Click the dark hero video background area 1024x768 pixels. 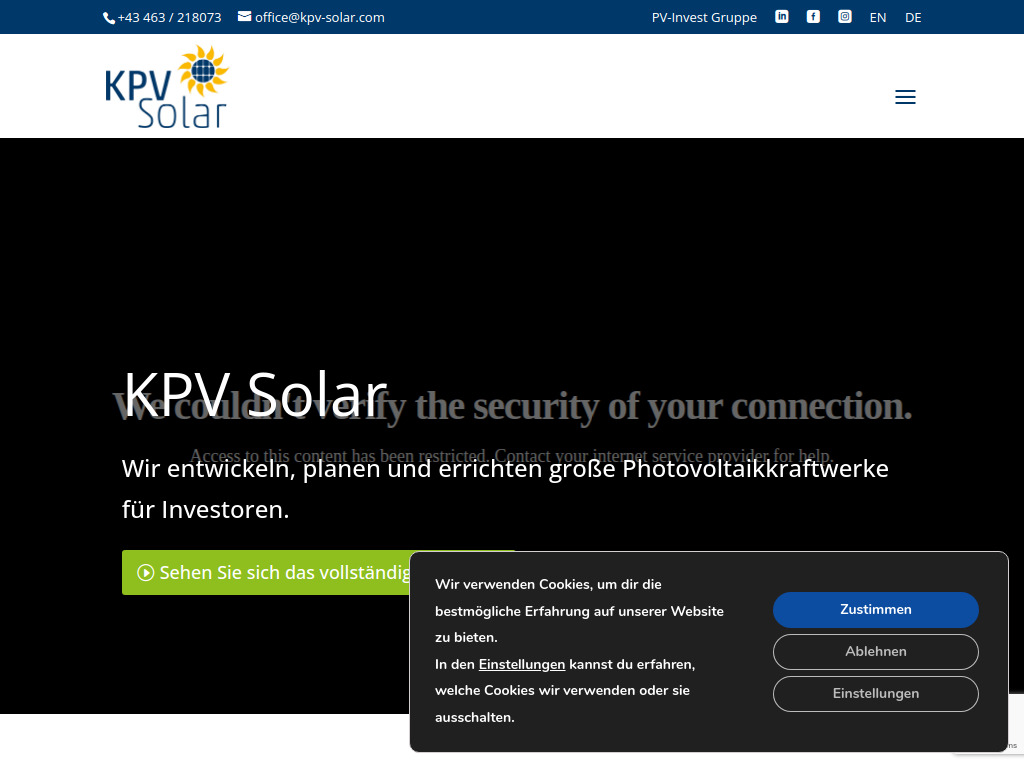[x=512, y=250]
